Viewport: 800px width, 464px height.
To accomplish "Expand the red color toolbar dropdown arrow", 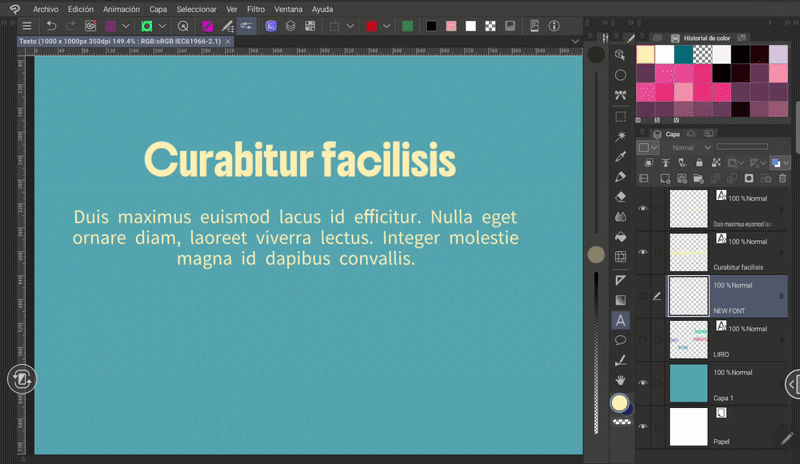I will [387, 26].
